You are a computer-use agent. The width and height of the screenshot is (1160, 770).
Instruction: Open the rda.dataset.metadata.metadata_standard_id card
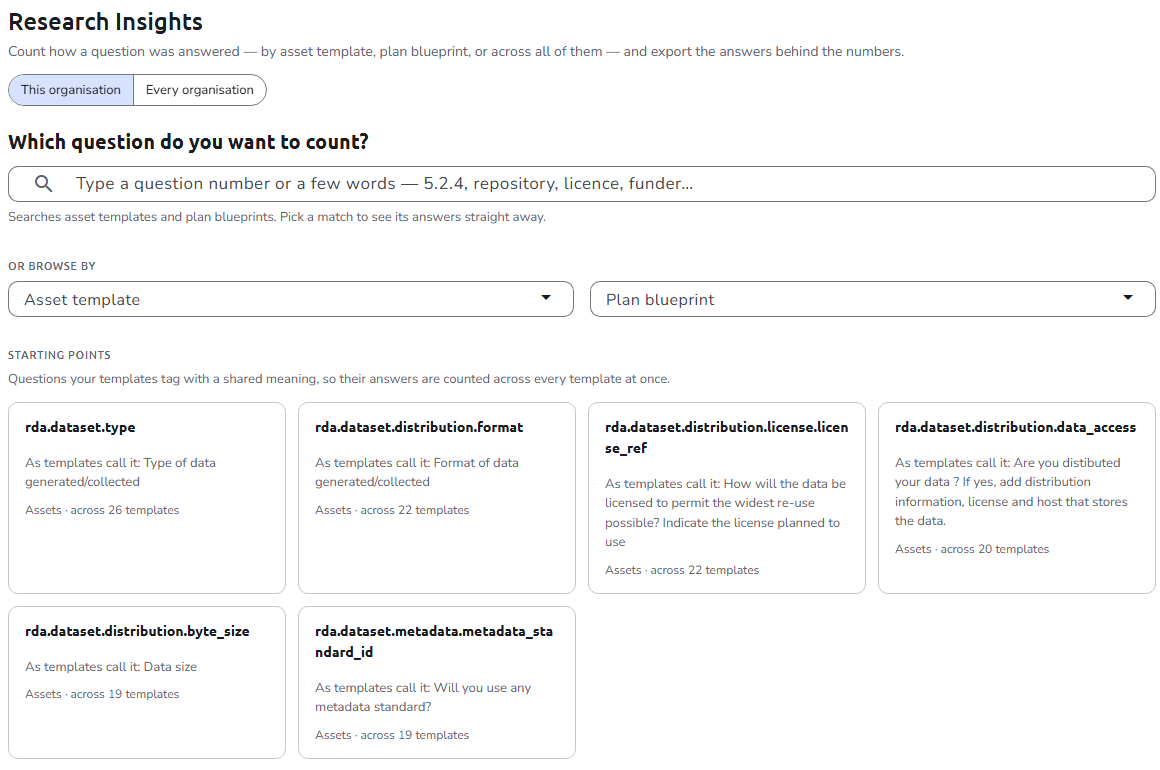pos(436,682)
